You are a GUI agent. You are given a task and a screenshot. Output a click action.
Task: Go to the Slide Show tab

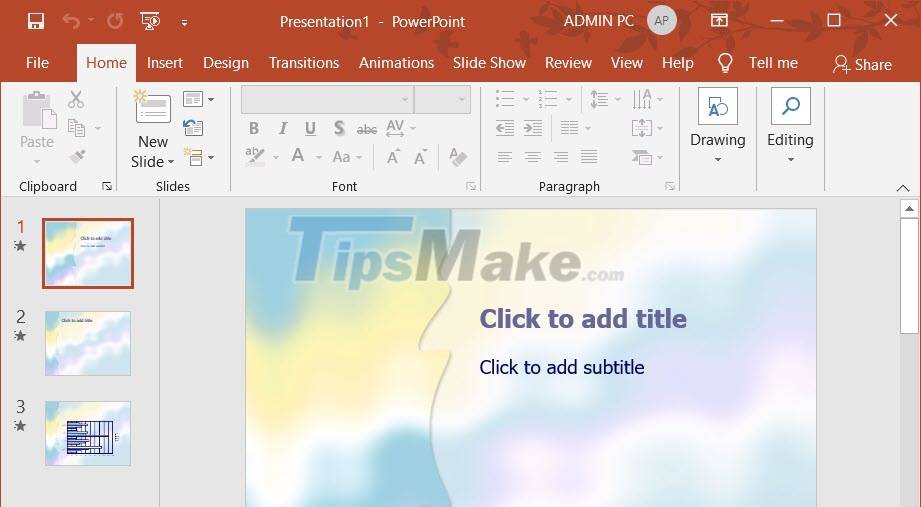[489, 63]
